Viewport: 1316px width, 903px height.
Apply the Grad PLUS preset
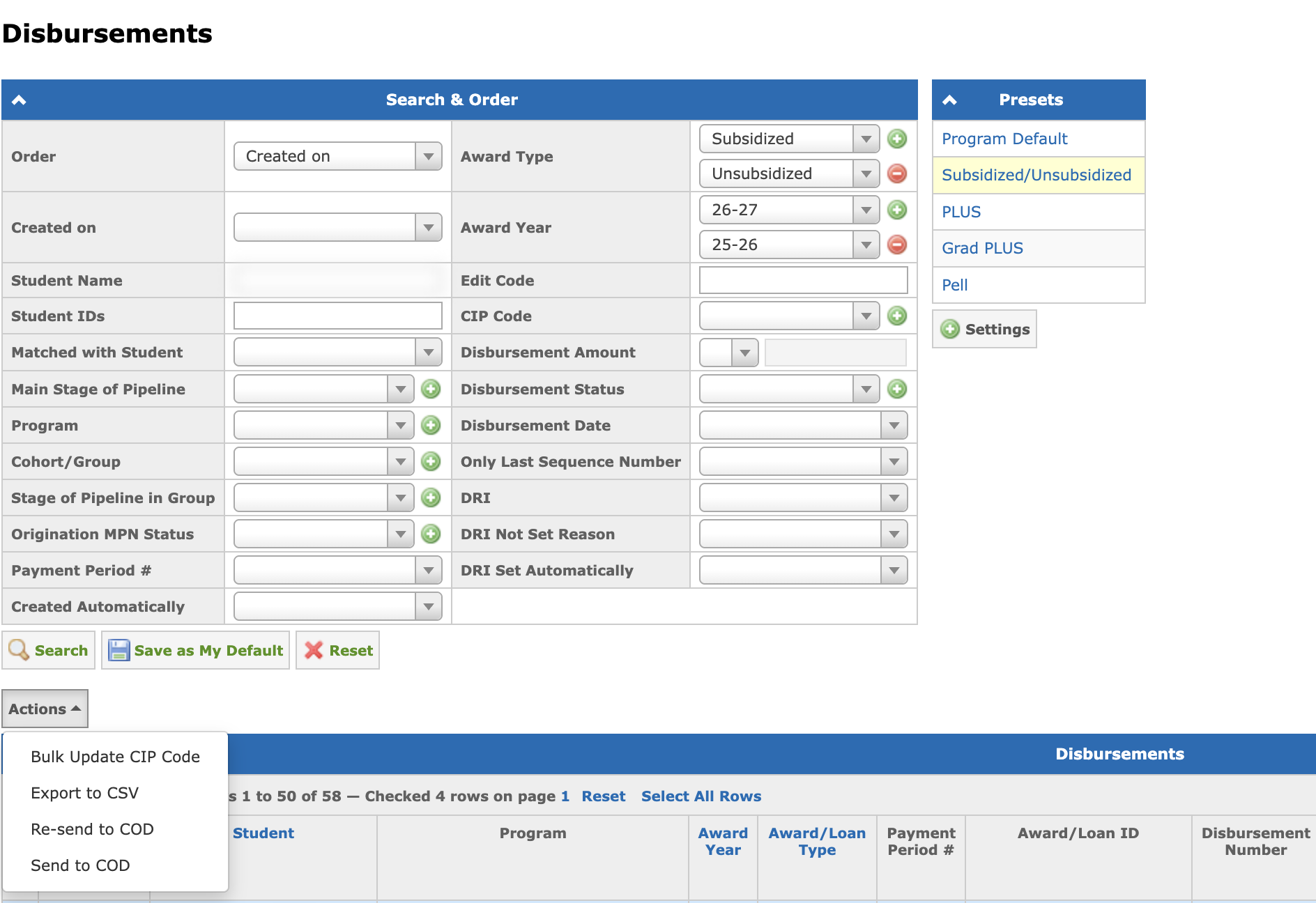(982, 248)
